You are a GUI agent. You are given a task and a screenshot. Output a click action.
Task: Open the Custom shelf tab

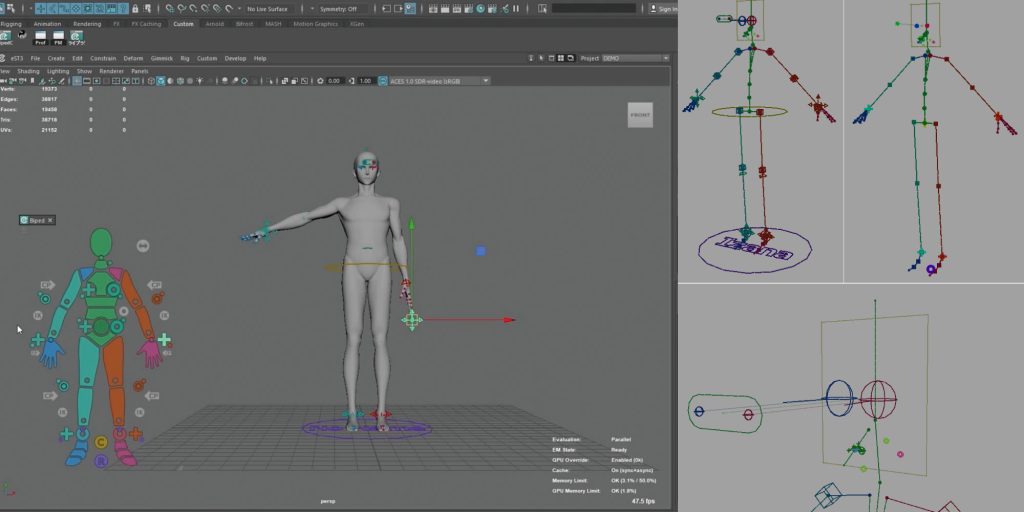pos(183,23)
